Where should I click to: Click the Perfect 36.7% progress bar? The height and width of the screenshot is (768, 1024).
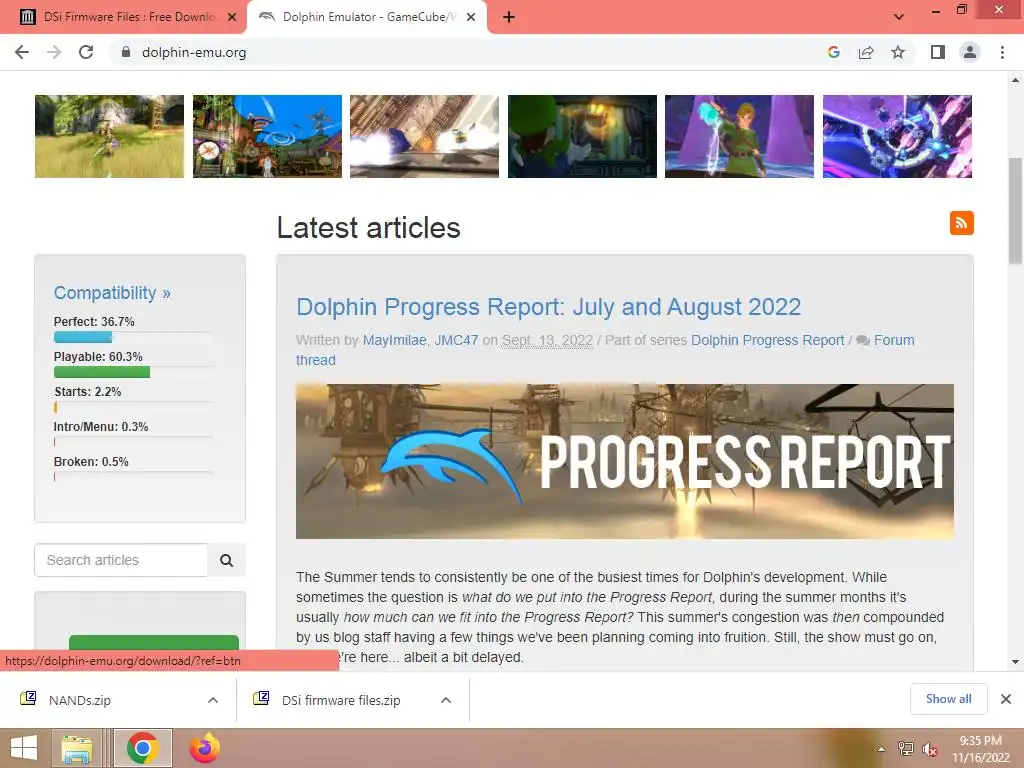pos(133,337)
